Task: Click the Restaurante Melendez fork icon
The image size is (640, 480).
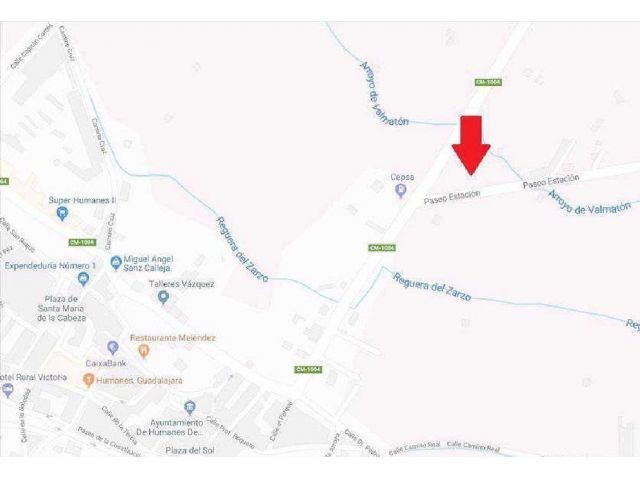Action: [143, 351]
